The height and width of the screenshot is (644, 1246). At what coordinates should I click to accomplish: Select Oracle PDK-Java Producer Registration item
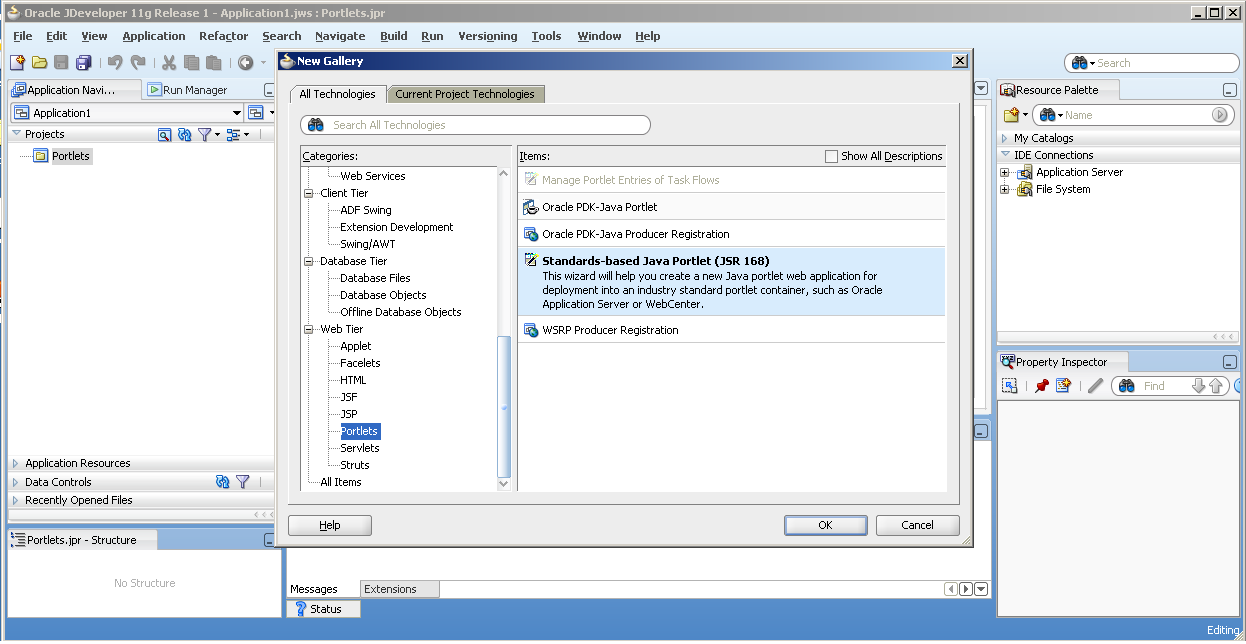pos(731,234)
